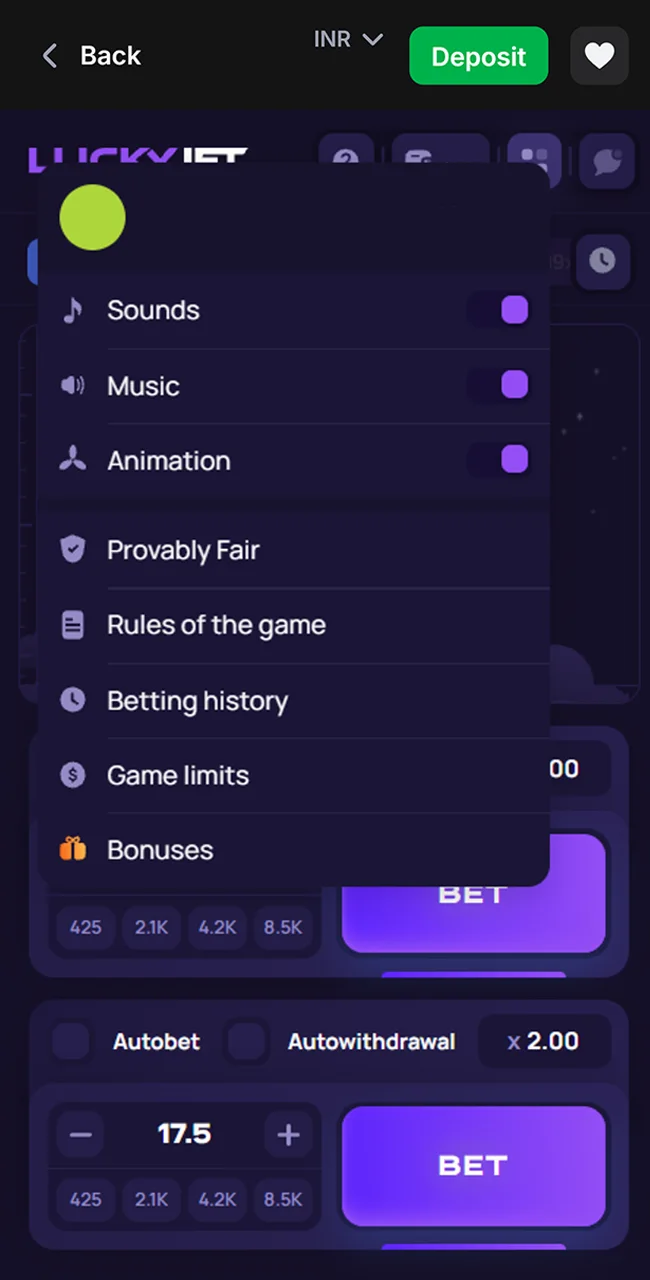Click the Music speaker icon
This screenshot has height=1280, width=650.
[x=72, y=386]
